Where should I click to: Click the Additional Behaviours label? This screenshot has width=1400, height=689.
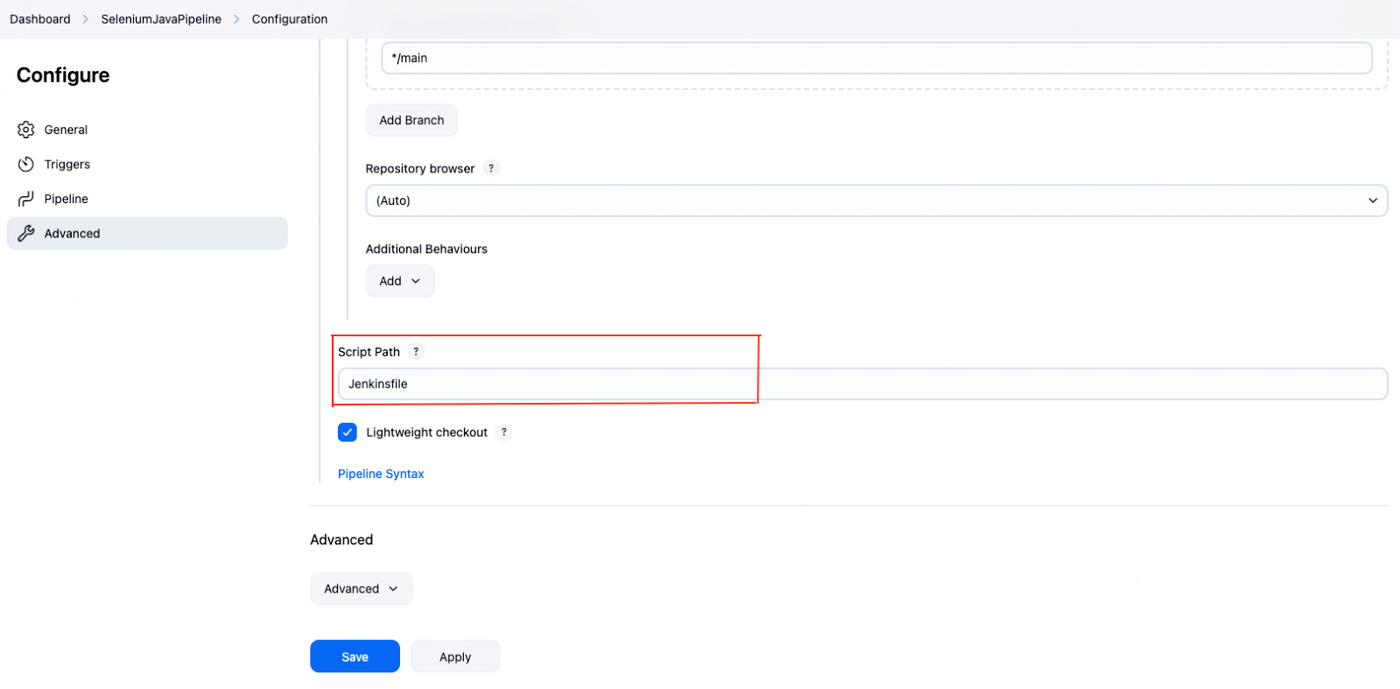[x=427, y=249]
